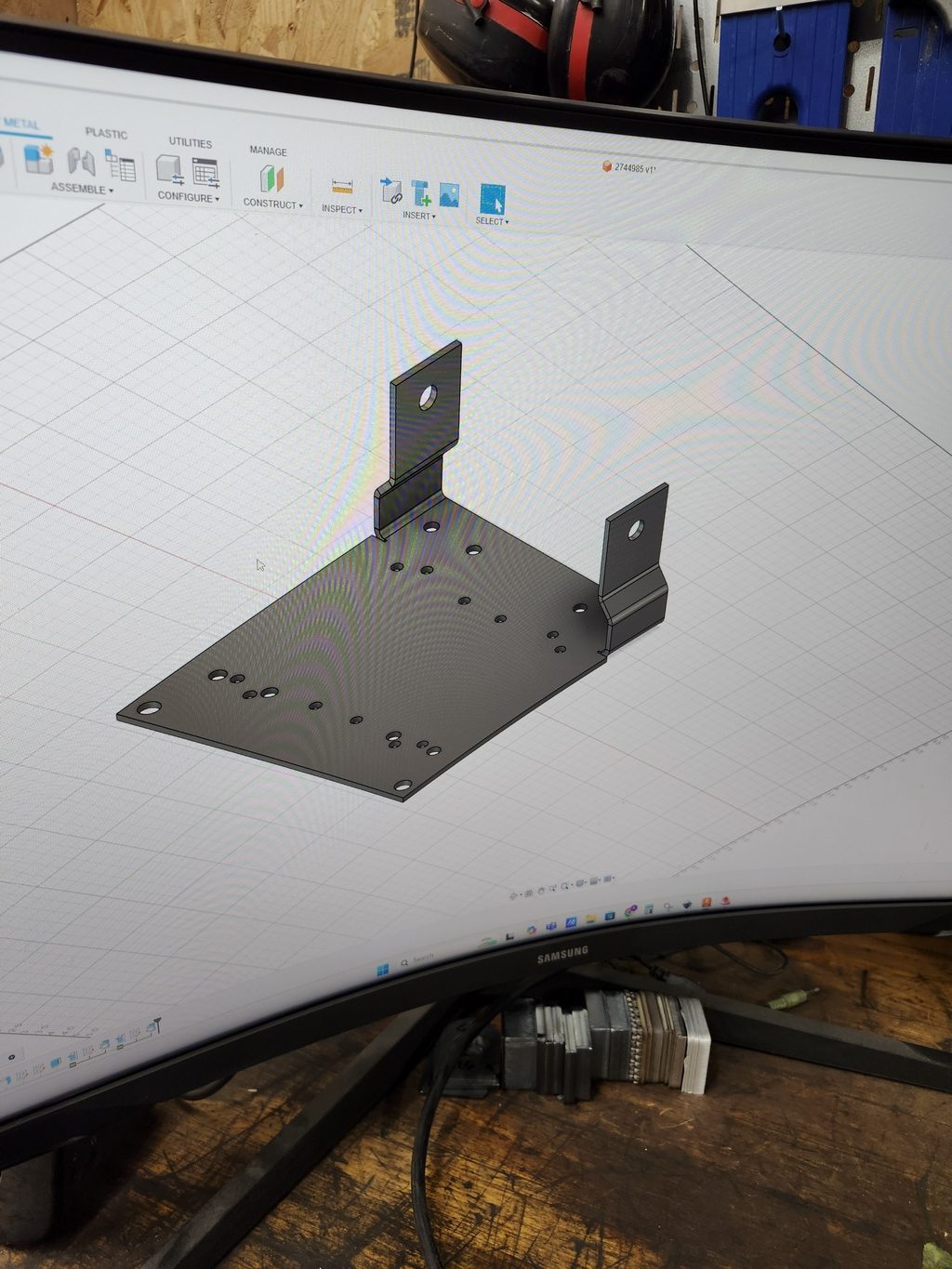Open the CONFIGURE dropdown menu

[x=189, y=197]
